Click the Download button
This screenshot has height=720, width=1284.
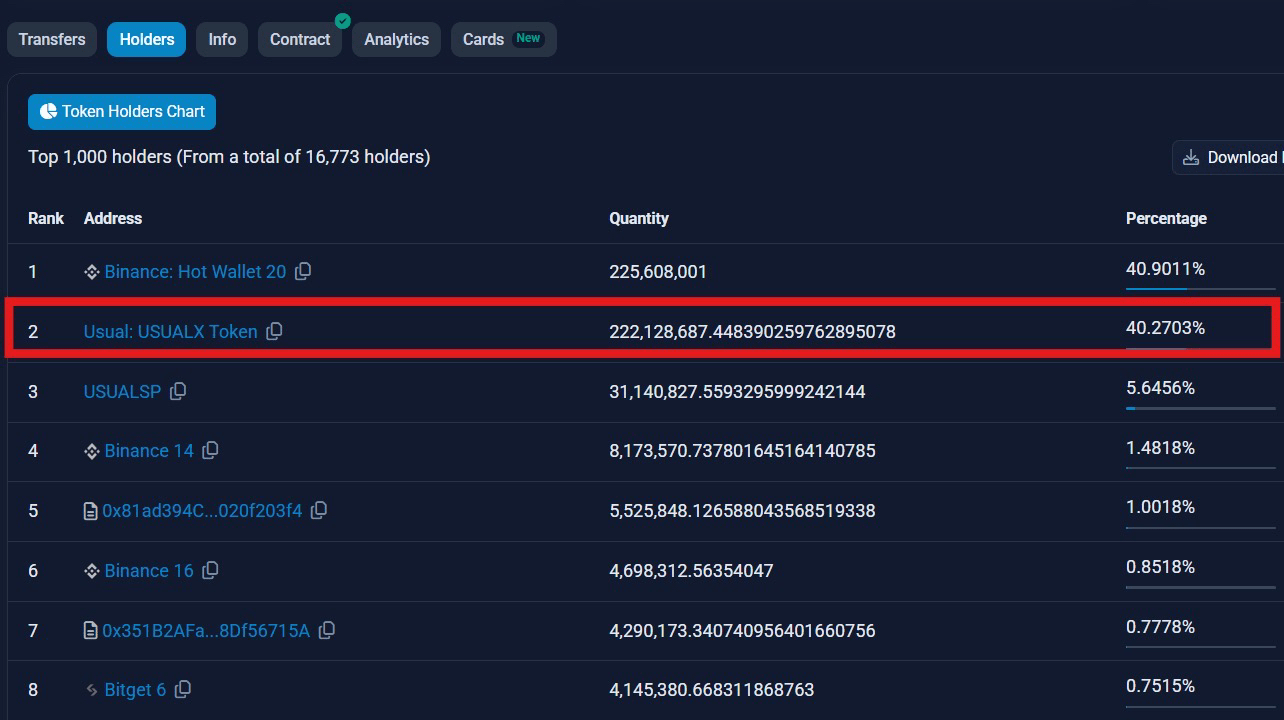tap(1229, 157)
